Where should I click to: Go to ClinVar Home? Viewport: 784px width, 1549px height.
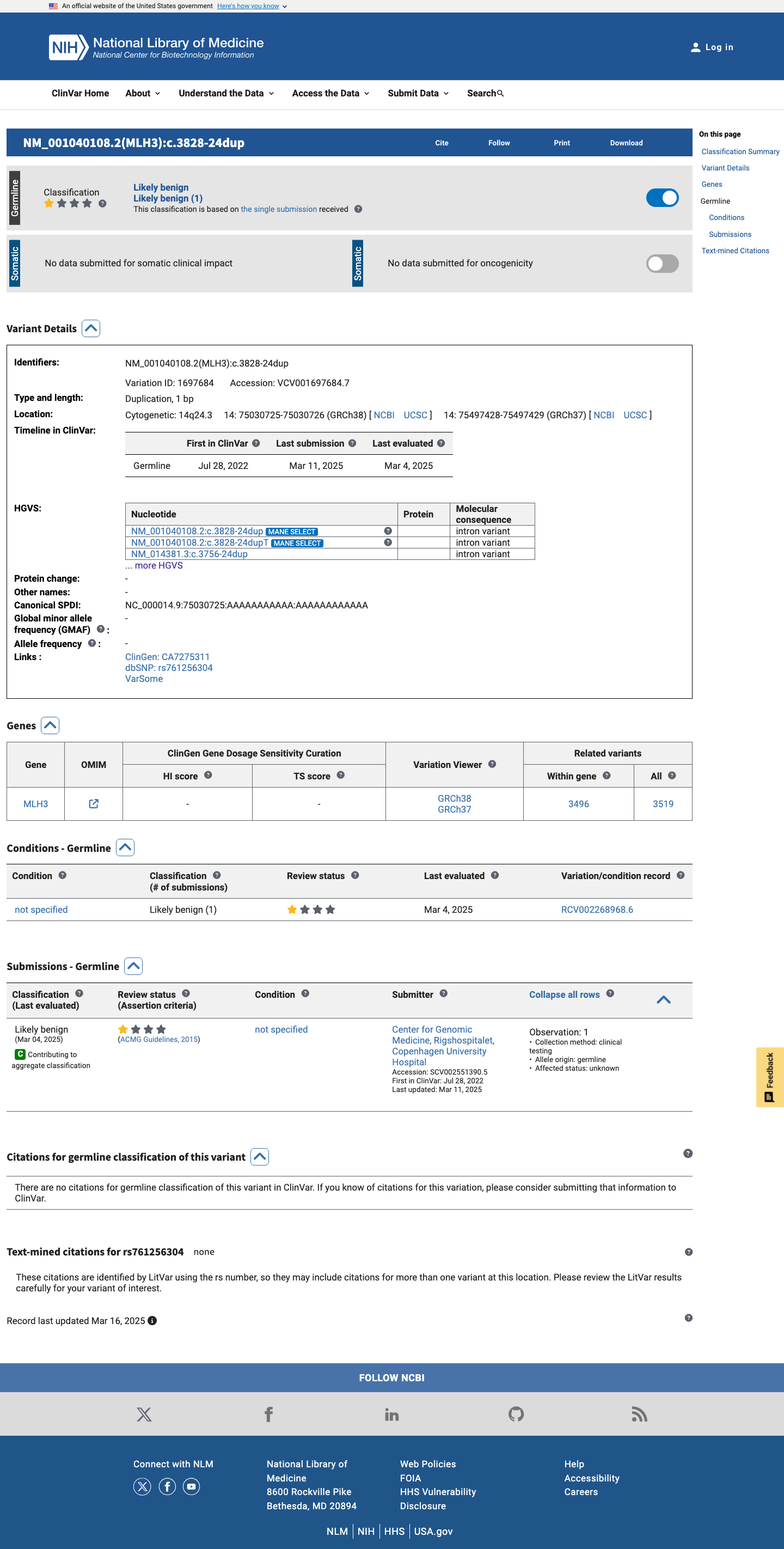(x=81, y=93)
